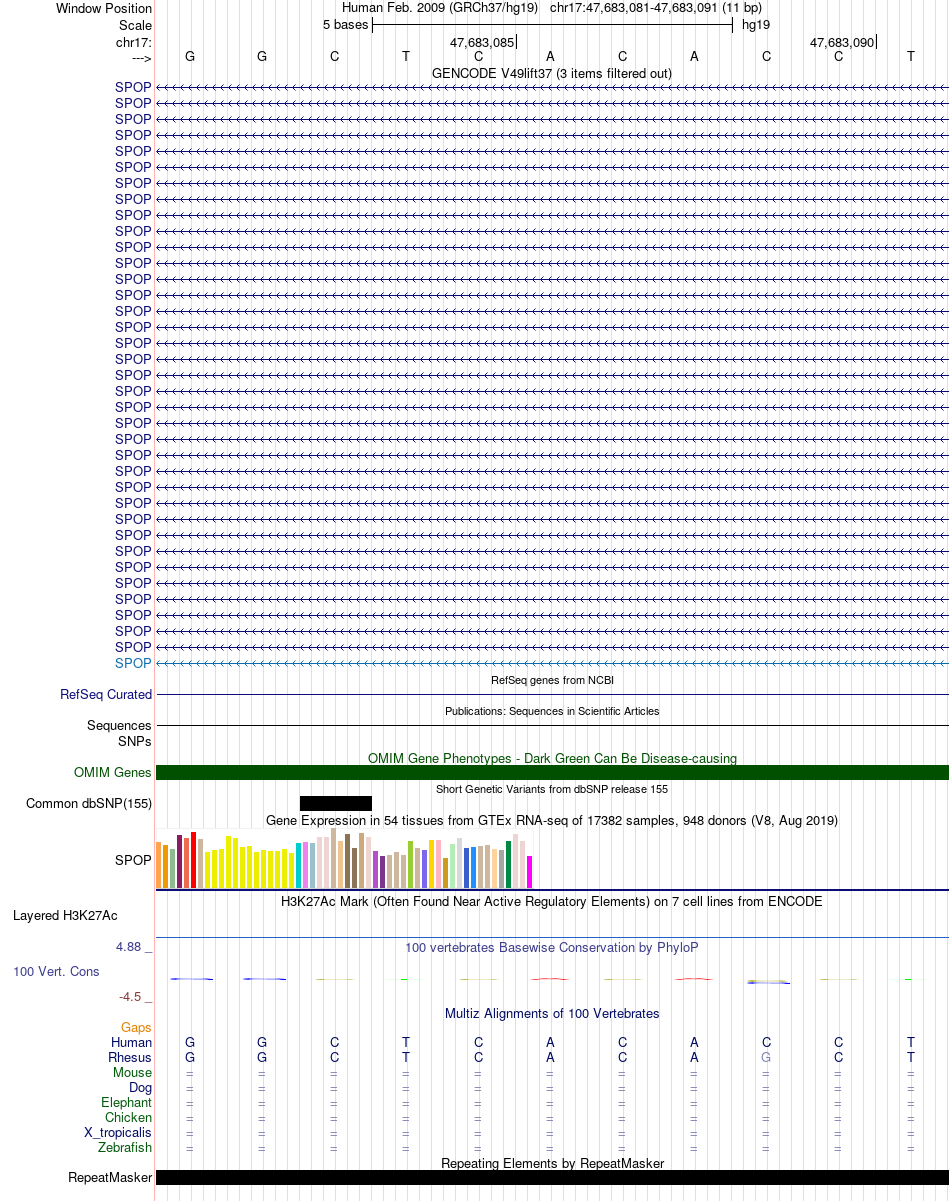
Task: Open GENCODE V49lift37 track title
Action: [x=552, y=73]
